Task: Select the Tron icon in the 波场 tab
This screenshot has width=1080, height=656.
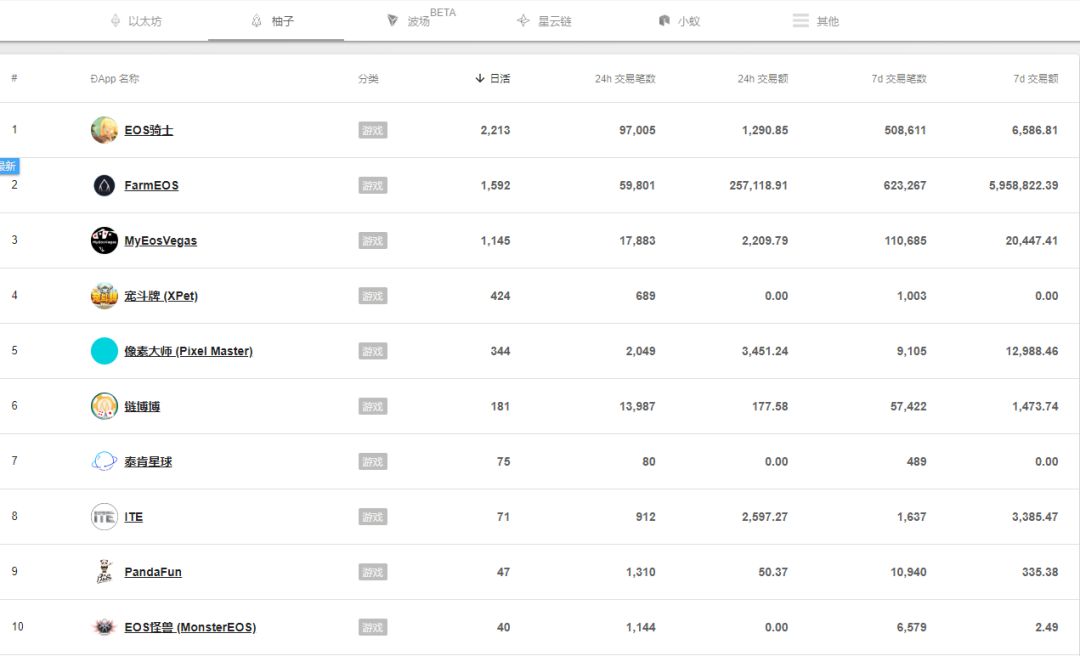Action: 392,21
